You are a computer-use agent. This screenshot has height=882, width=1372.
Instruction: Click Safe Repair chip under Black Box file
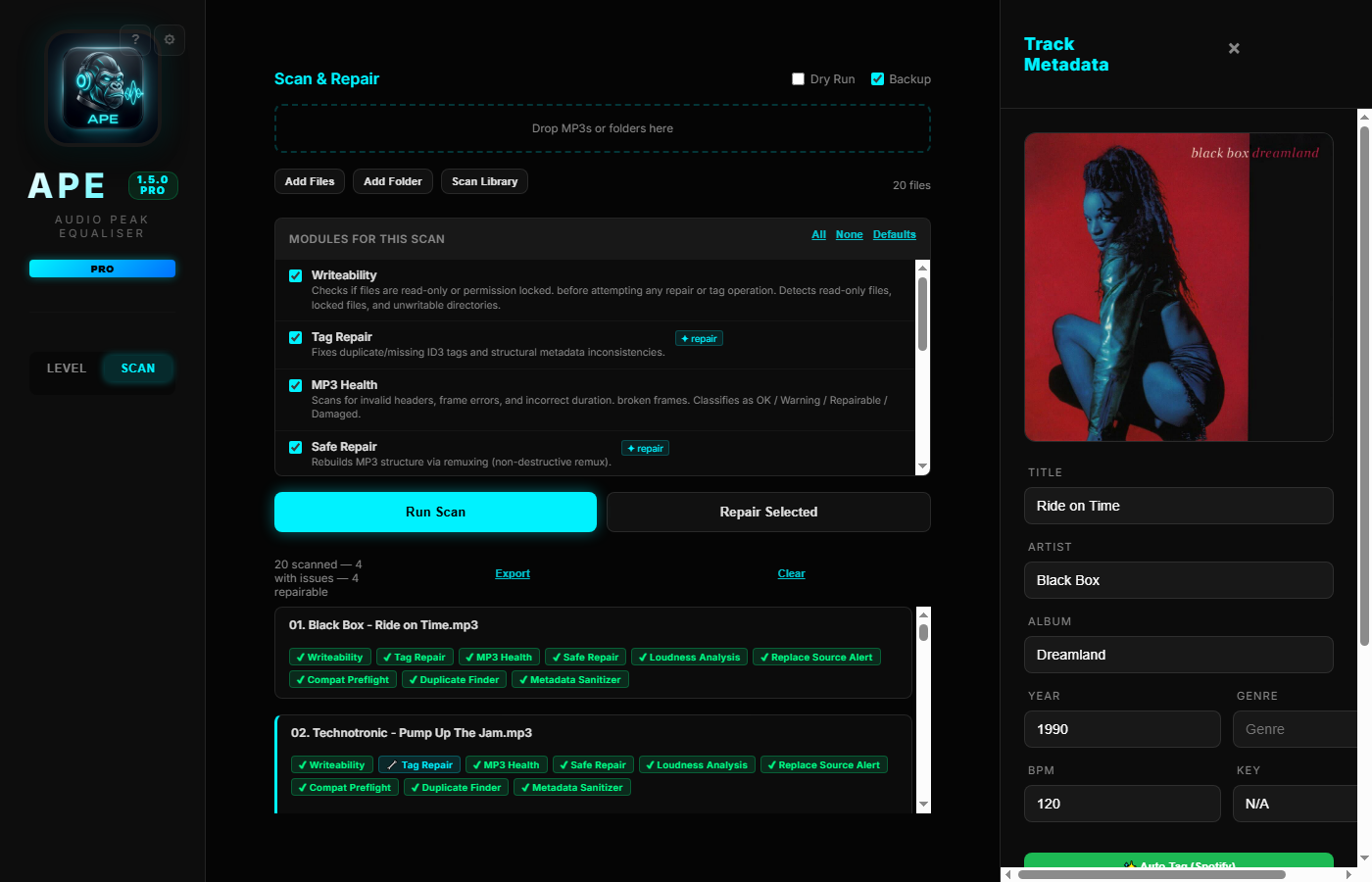(x=586, y=658)
